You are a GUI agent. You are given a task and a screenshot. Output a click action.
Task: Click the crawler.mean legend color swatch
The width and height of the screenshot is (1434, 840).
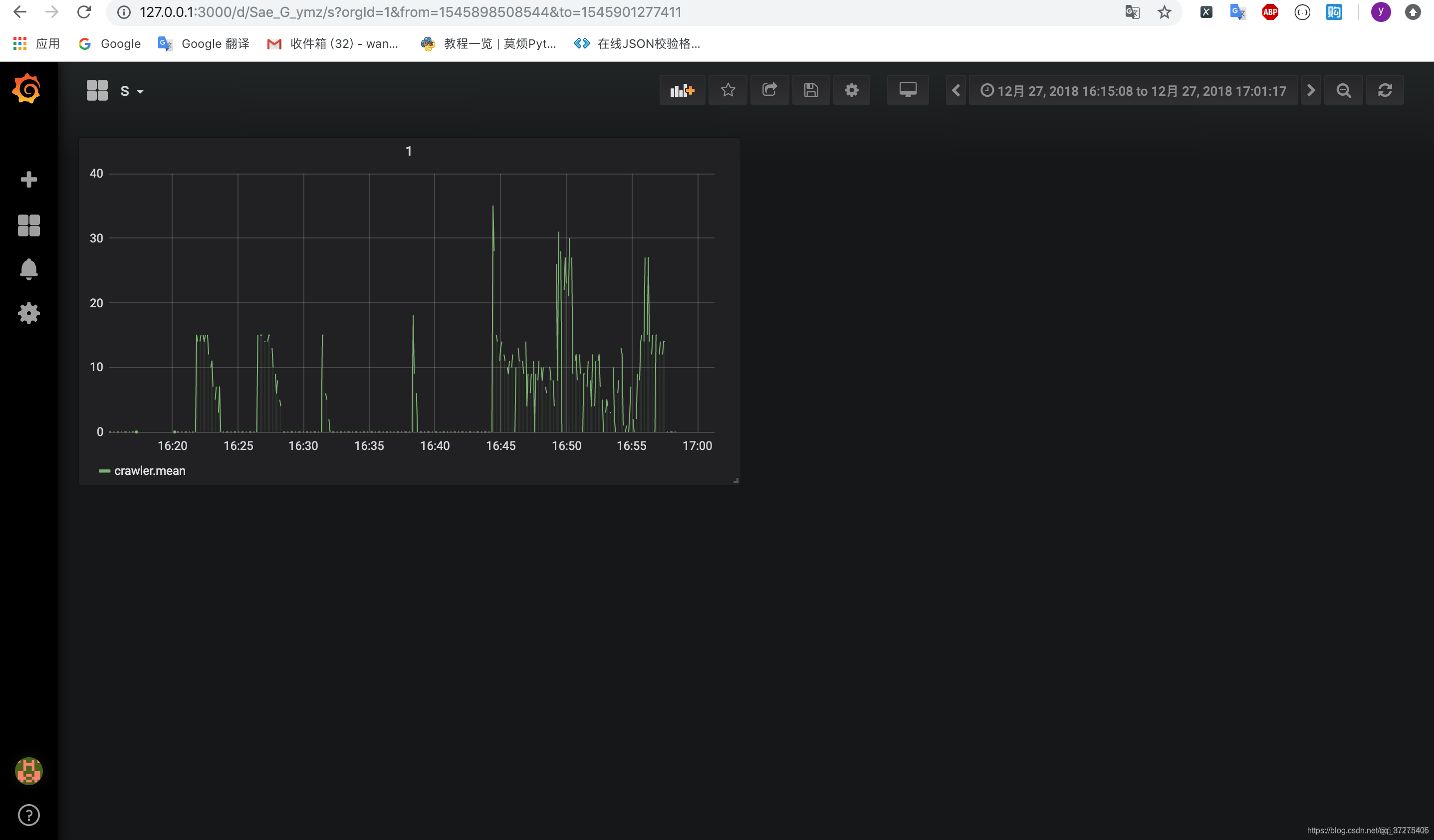[104, 471]
